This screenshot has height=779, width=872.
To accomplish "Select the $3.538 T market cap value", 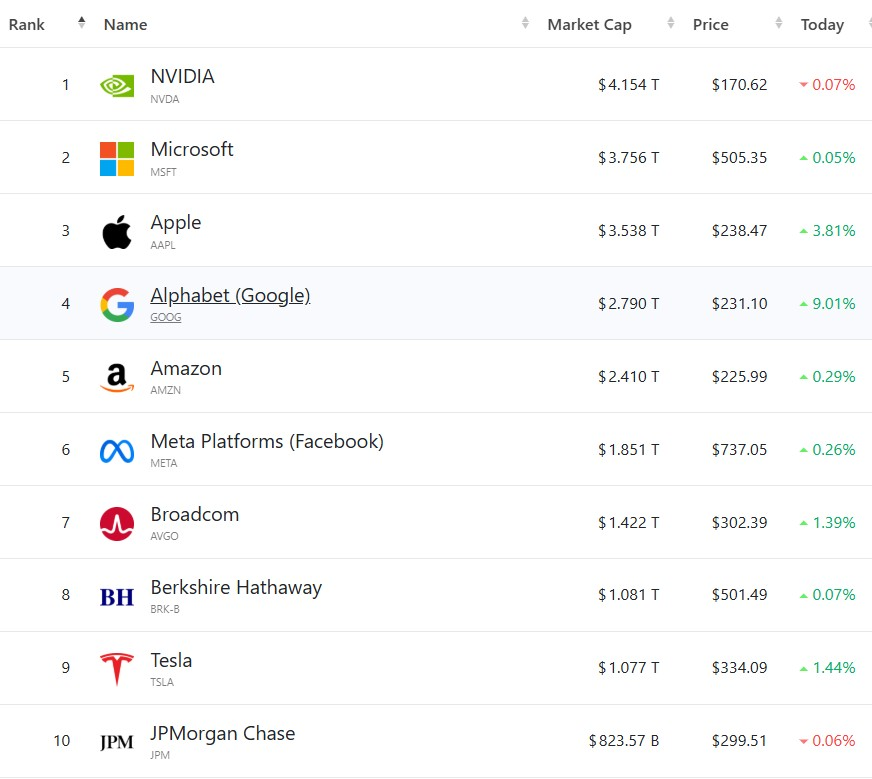I will 628,231.
